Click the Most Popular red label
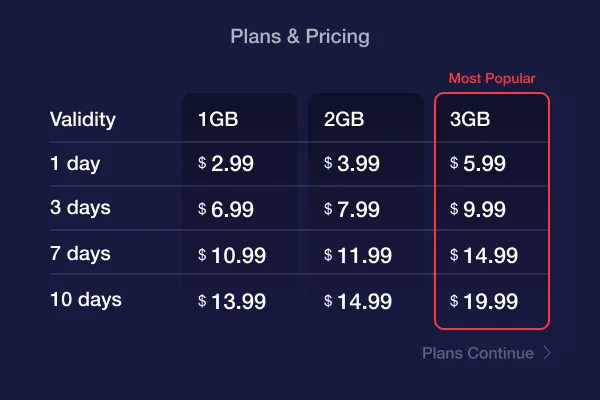This screenshot has width=600, height=400. pyautogui.click(x=492, y=78)
